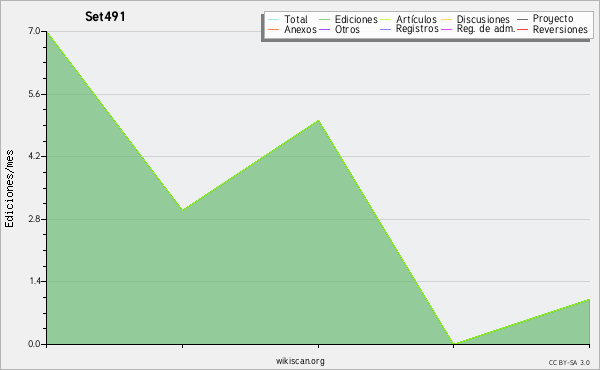Click the orange Anexos color line in legend

tap(273, 29)
